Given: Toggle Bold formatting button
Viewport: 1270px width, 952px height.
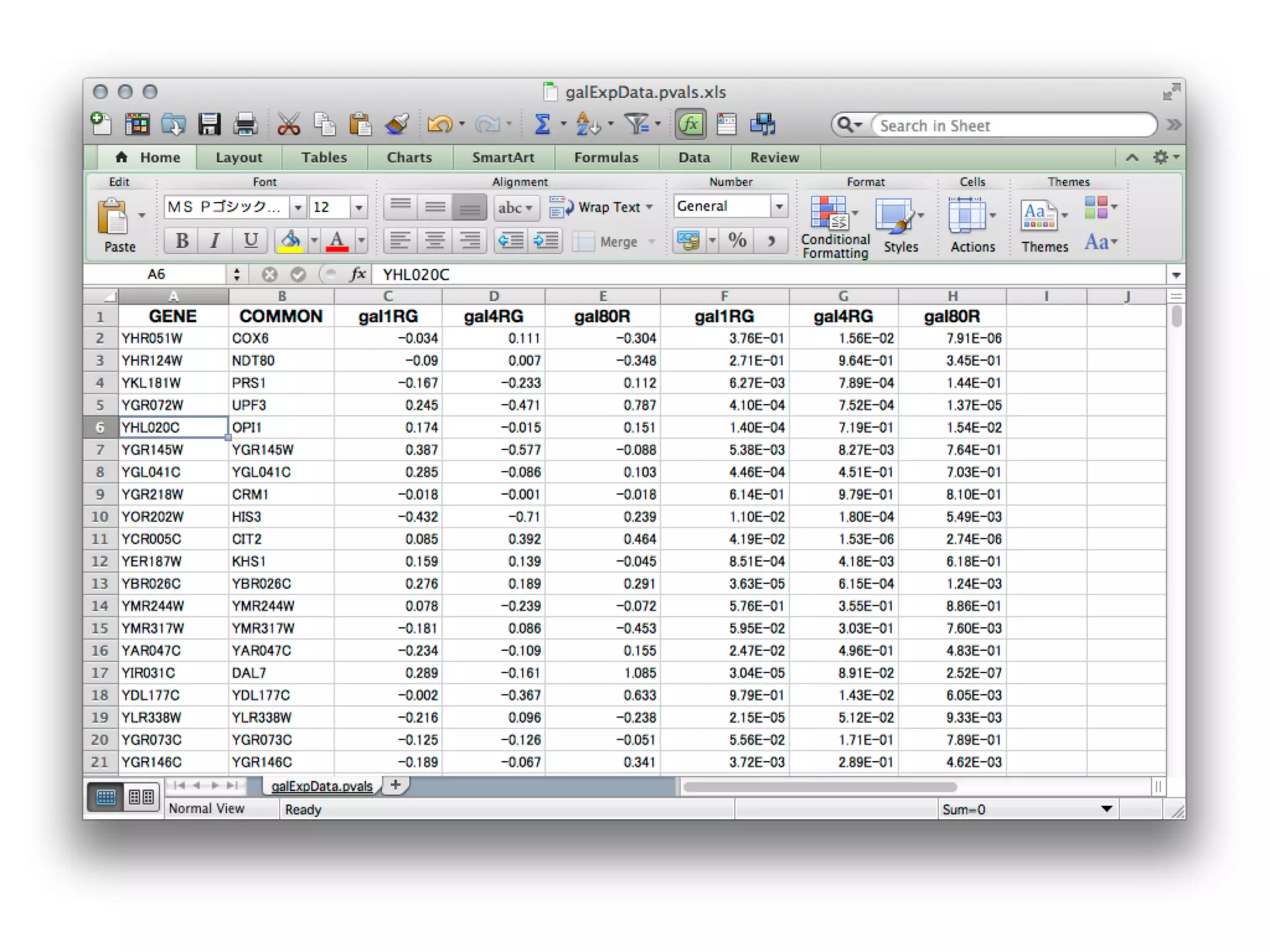Looking at the screenshot, I should pyautogui.click(x=182, y=241).
